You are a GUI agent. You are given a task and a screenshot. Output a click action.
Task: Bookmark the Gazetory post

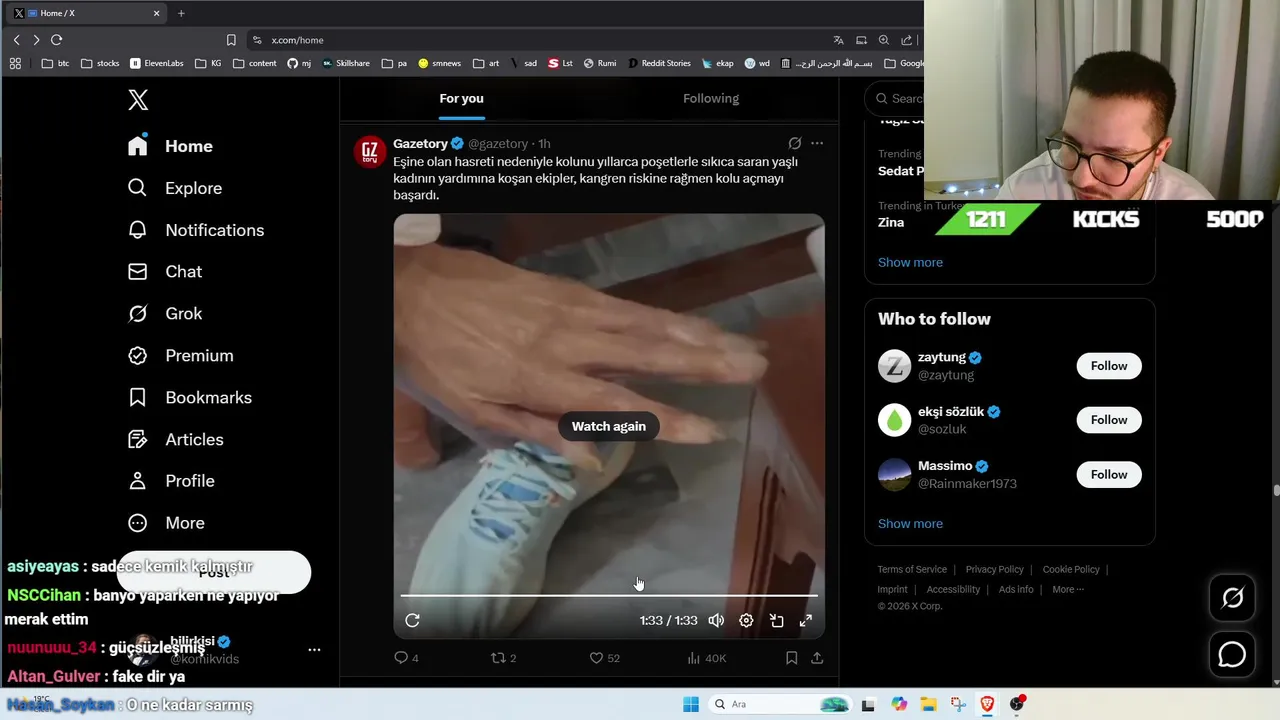pos(791,658)
